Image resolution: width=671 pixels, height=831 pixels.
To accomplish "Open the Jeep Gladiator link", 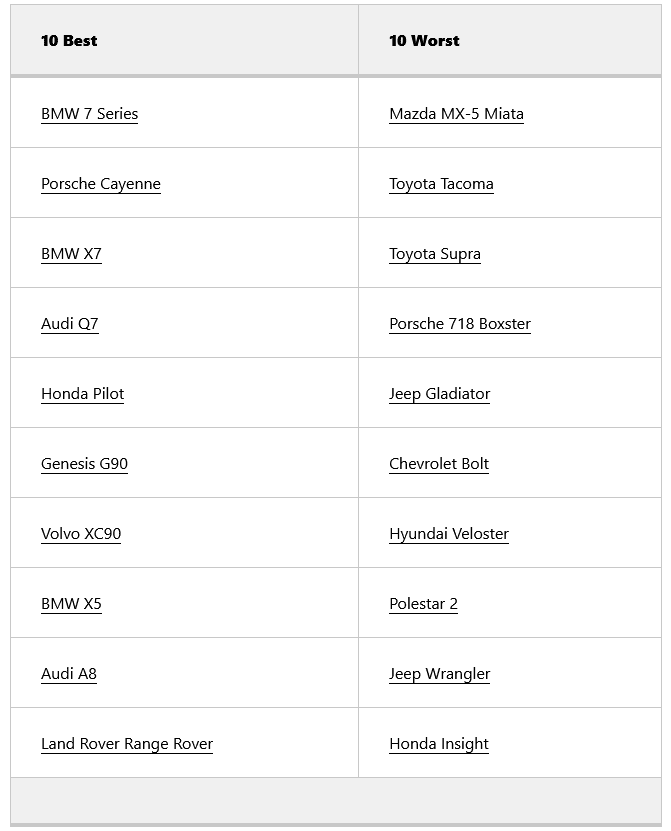I will [x=439, y=394].
